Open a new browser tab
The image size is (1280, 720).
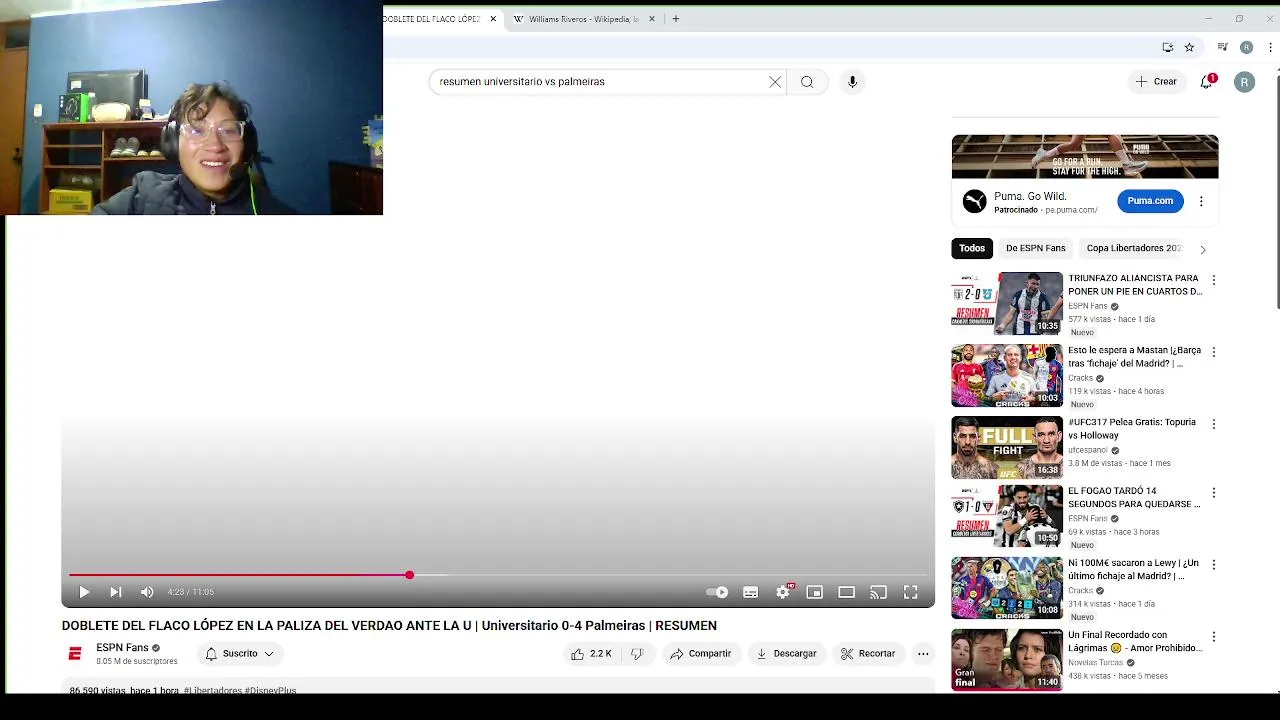point(676,19)
